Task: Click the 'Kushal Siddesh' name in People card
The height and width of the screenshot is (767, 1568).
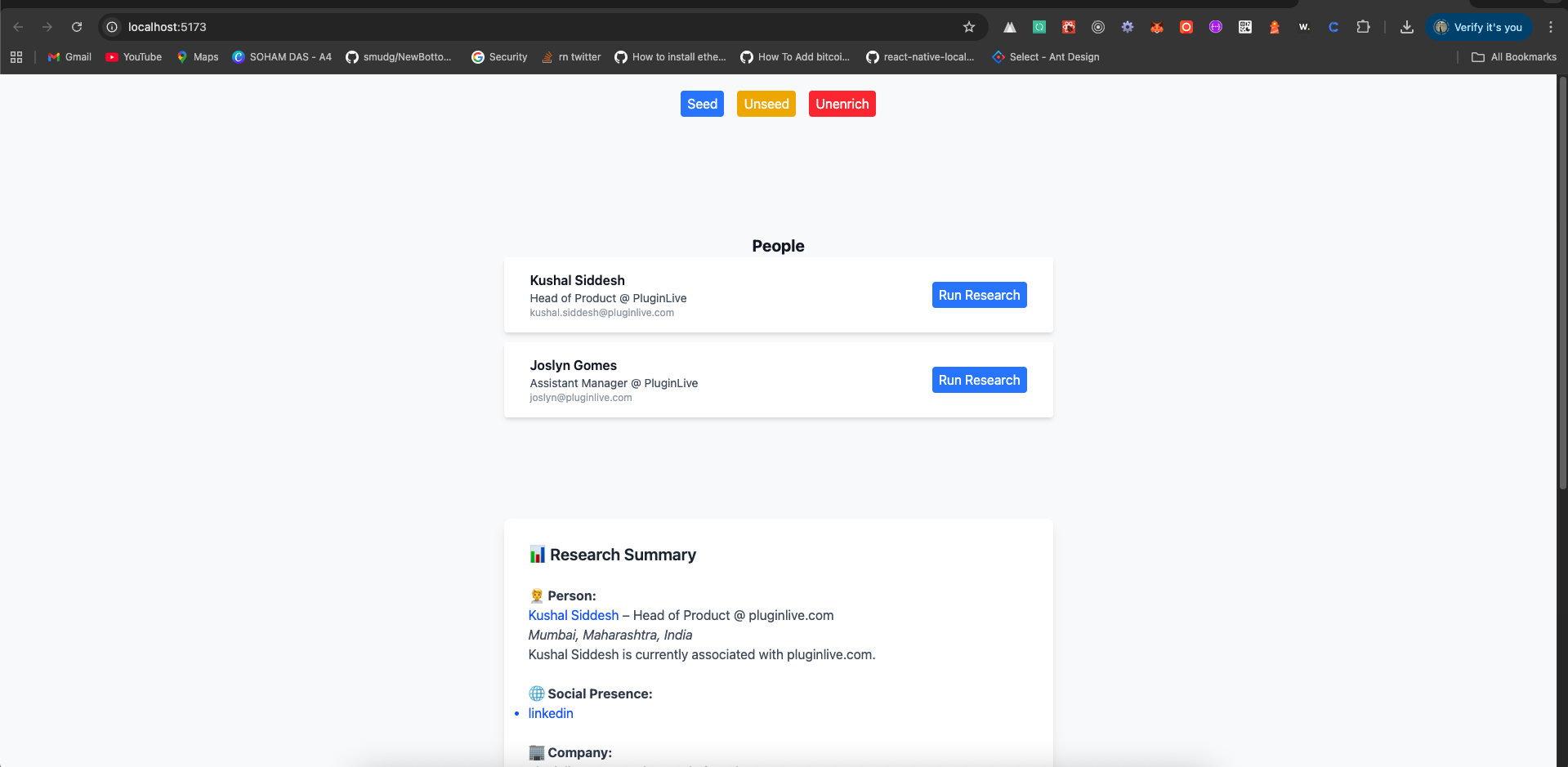Action: (577, 280)
